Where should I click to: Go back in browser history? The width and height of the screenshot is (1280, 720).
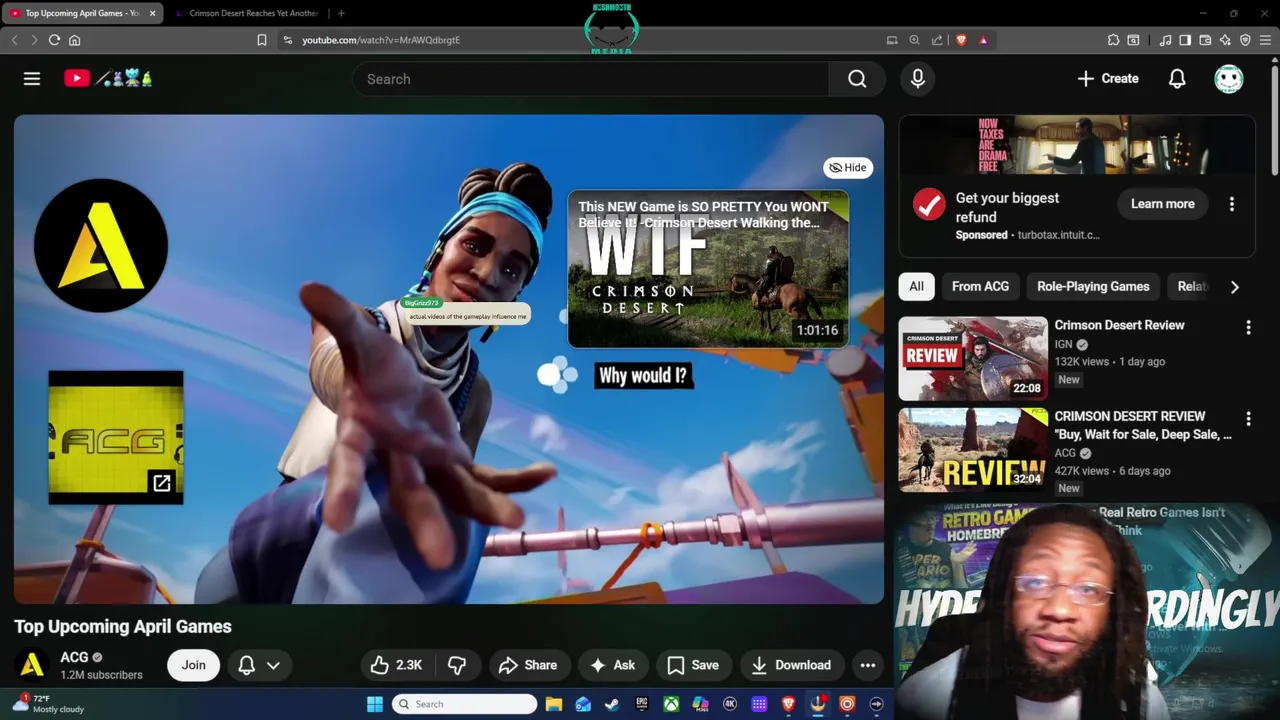click(x=15, y=40)
